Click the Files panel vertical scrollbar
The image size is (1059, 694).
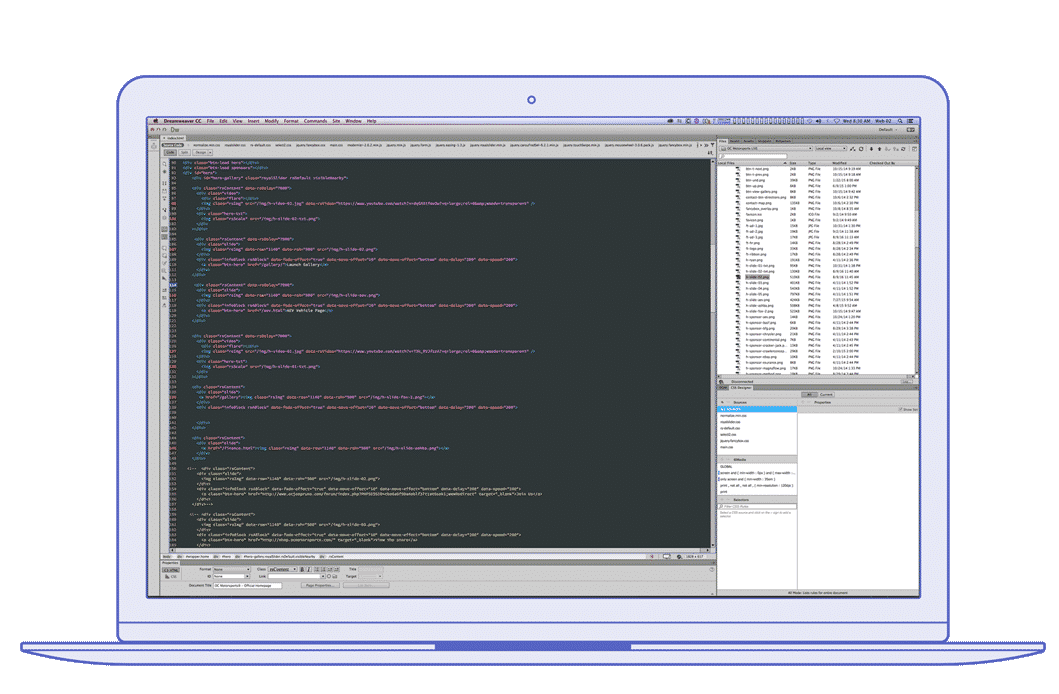(x=916, y=270)
